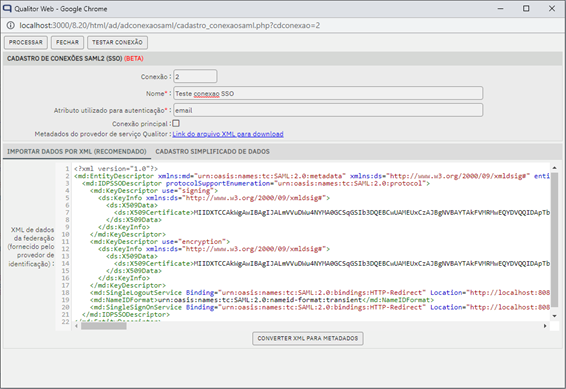Focus the Nome field with Teste conexao SSO
The width and height of the screenshot is (566, 389).
click(328, 93)
